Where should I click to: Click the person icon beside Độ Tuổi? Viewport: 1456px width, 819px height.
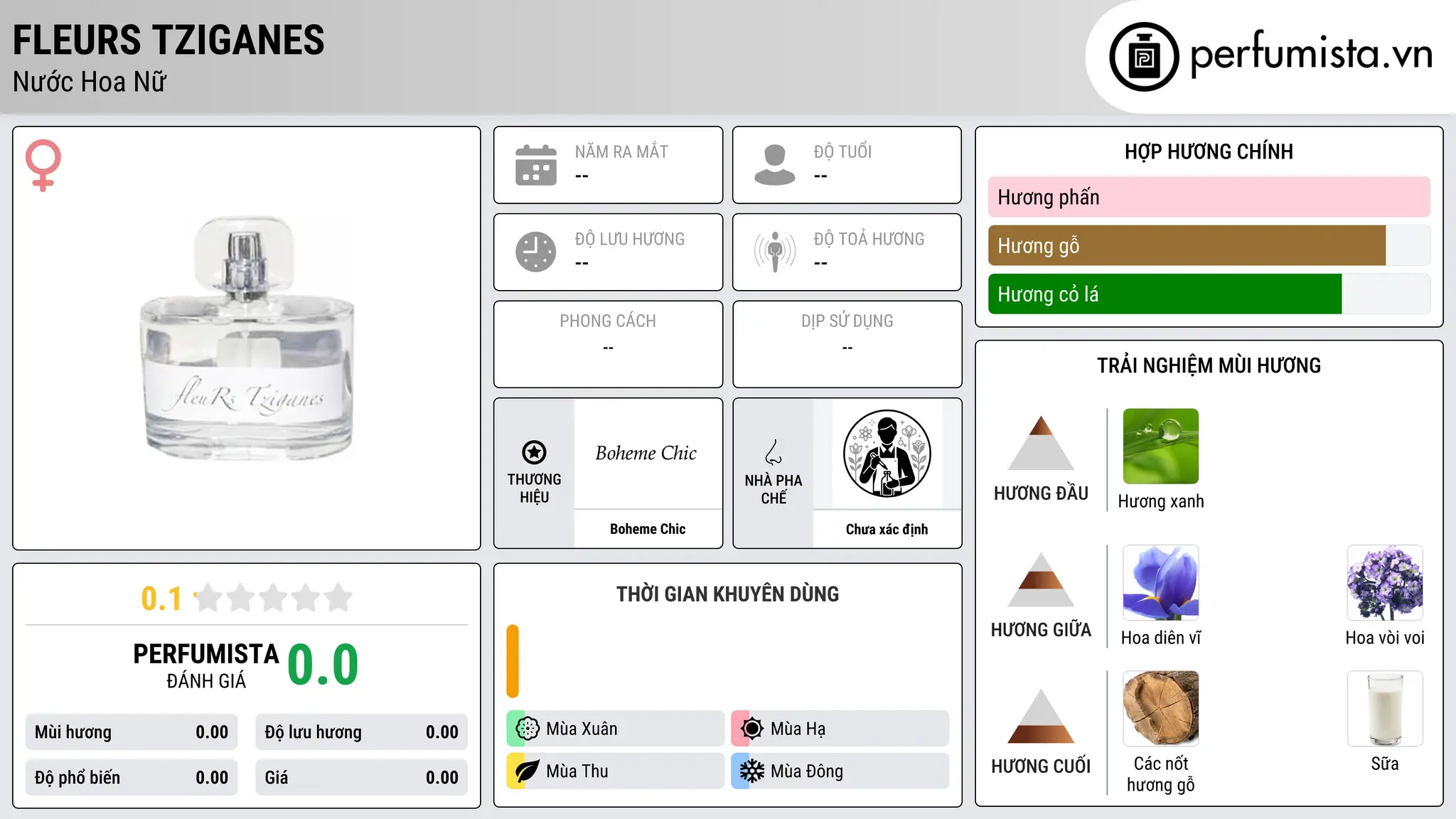click(775, 165)
